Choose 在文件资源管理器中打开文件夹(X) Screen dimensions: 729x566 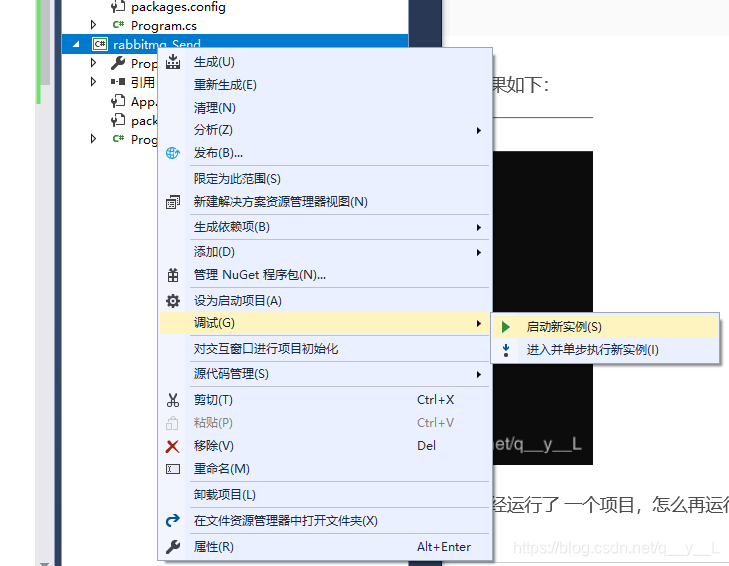click(325, 520)
